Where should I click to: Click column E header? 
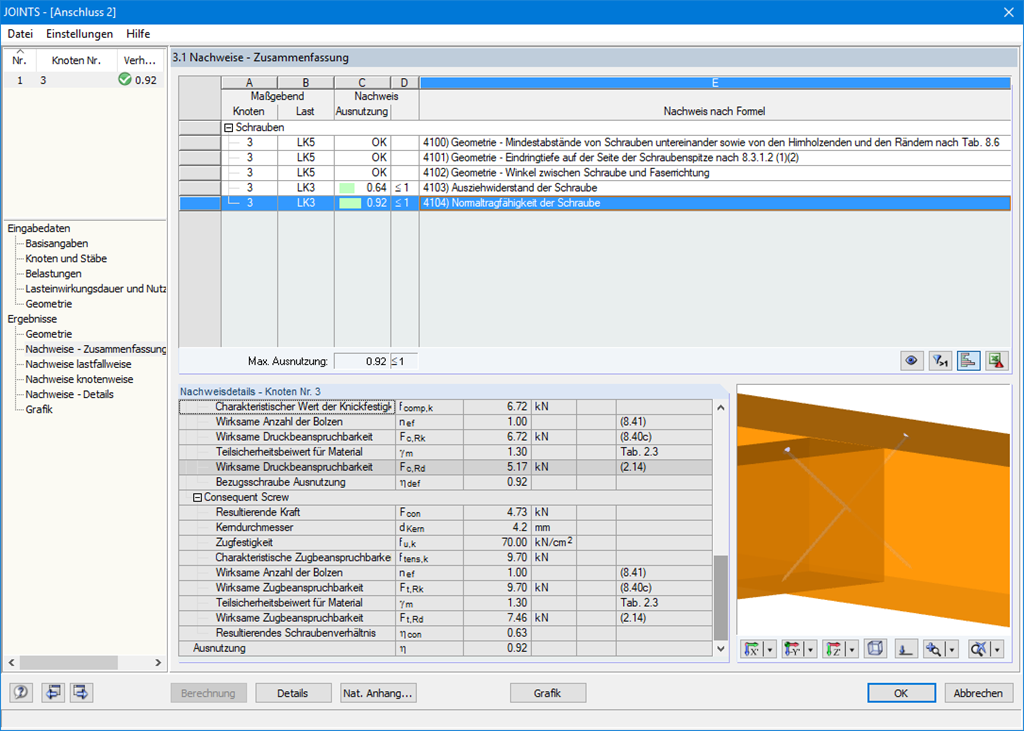715,83
